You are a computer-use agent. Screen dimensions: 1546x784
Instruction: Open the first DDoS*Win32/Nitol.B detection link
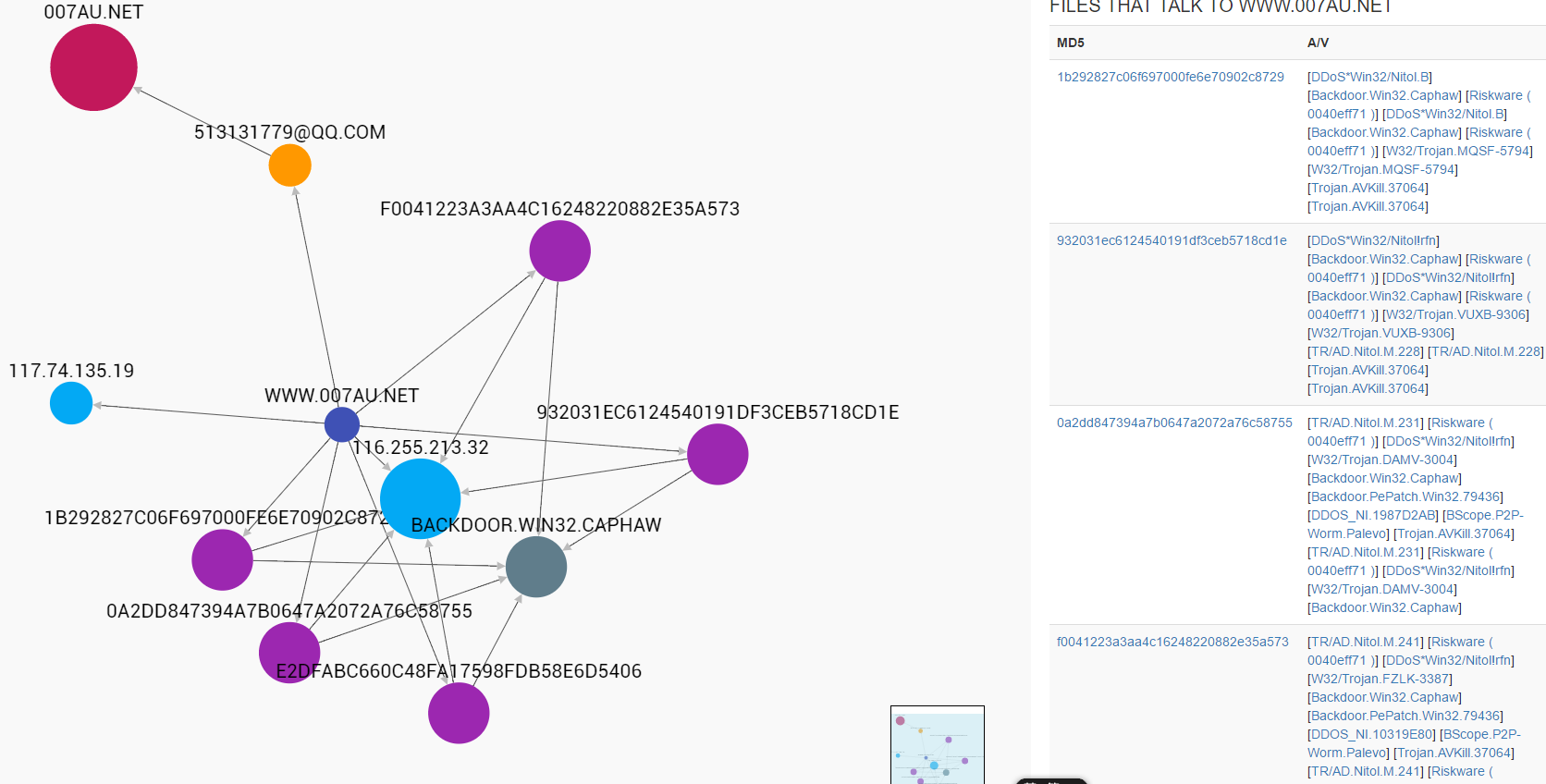1370,77
